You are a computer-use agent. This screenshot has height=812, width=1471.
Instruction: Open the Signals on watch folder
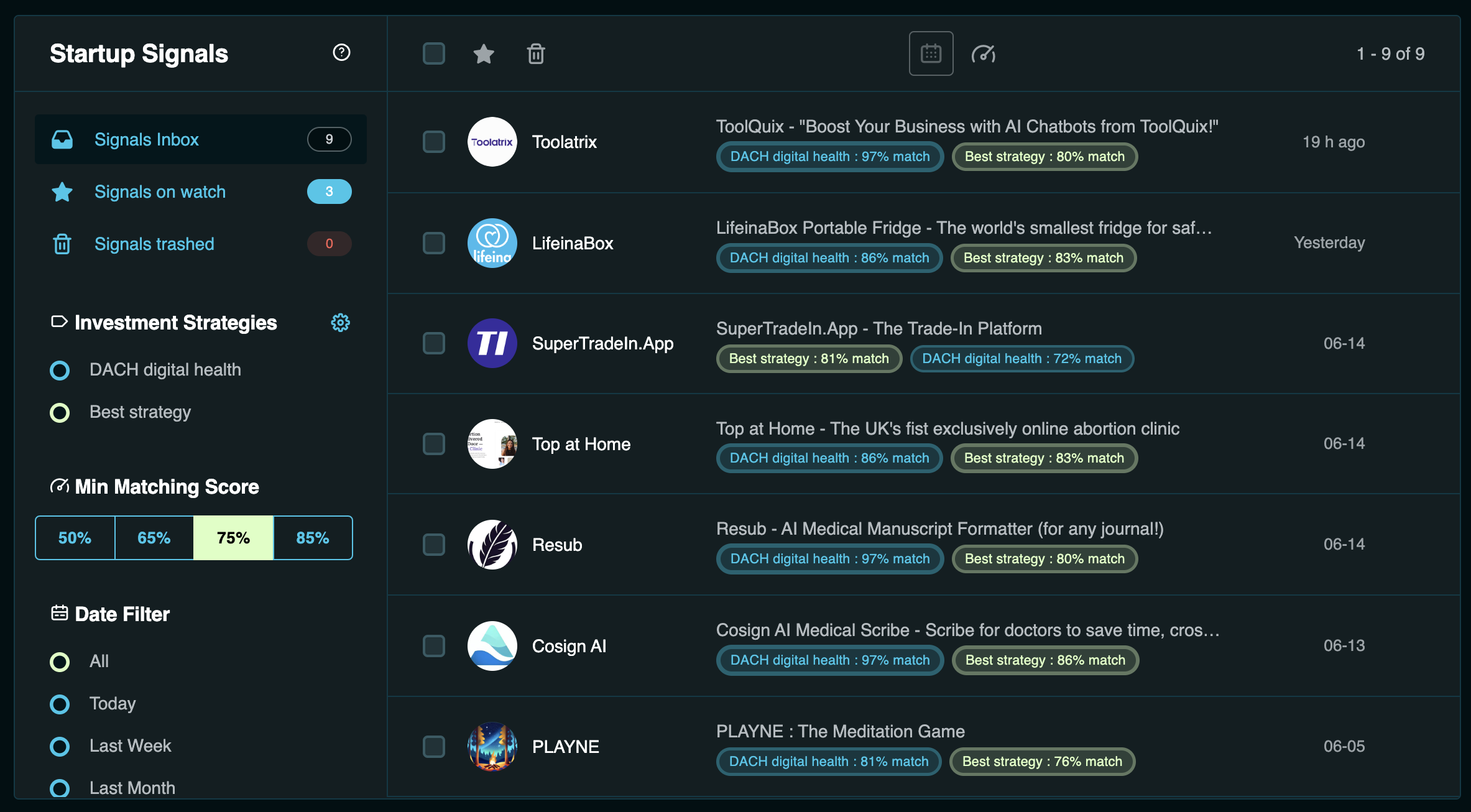point(160,191)
